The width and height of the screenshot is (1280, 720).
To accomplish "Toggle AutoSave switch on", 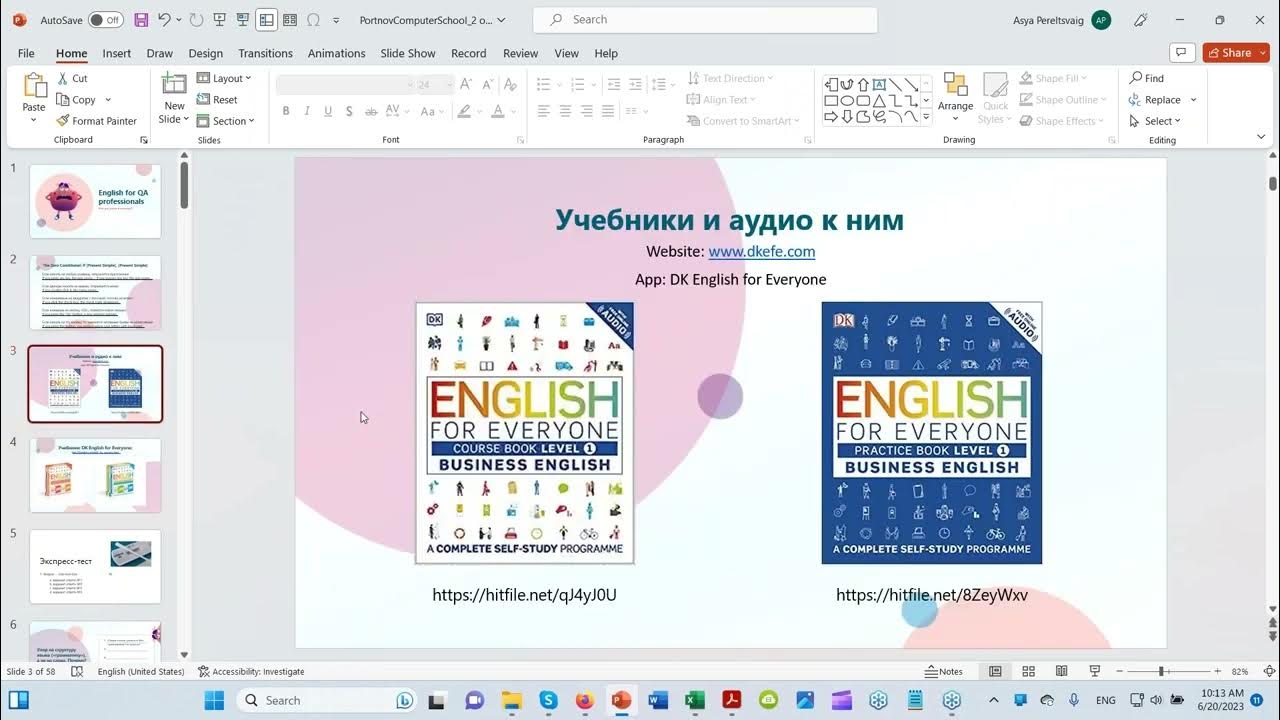I will 105,20.
